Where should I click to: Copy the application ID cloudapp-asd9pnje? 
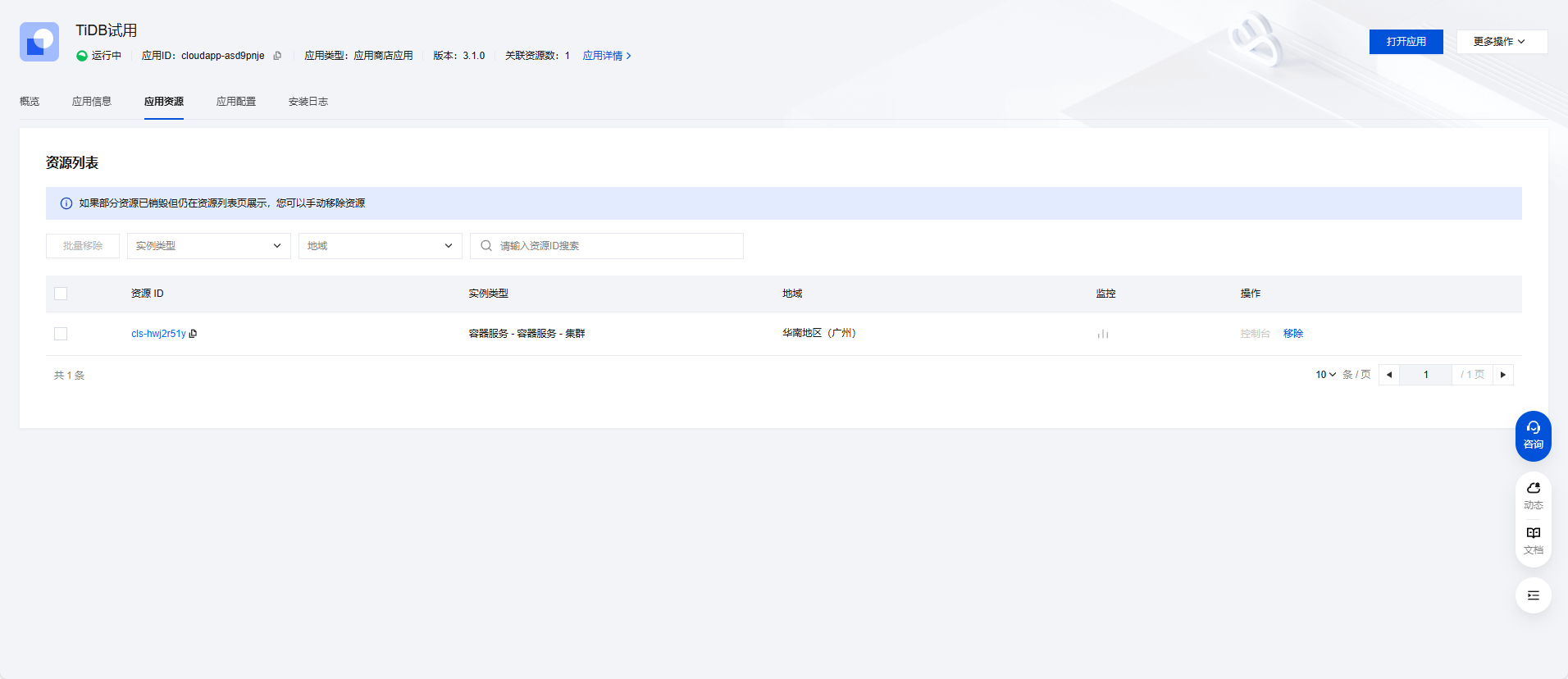click(x=277, y=56)
